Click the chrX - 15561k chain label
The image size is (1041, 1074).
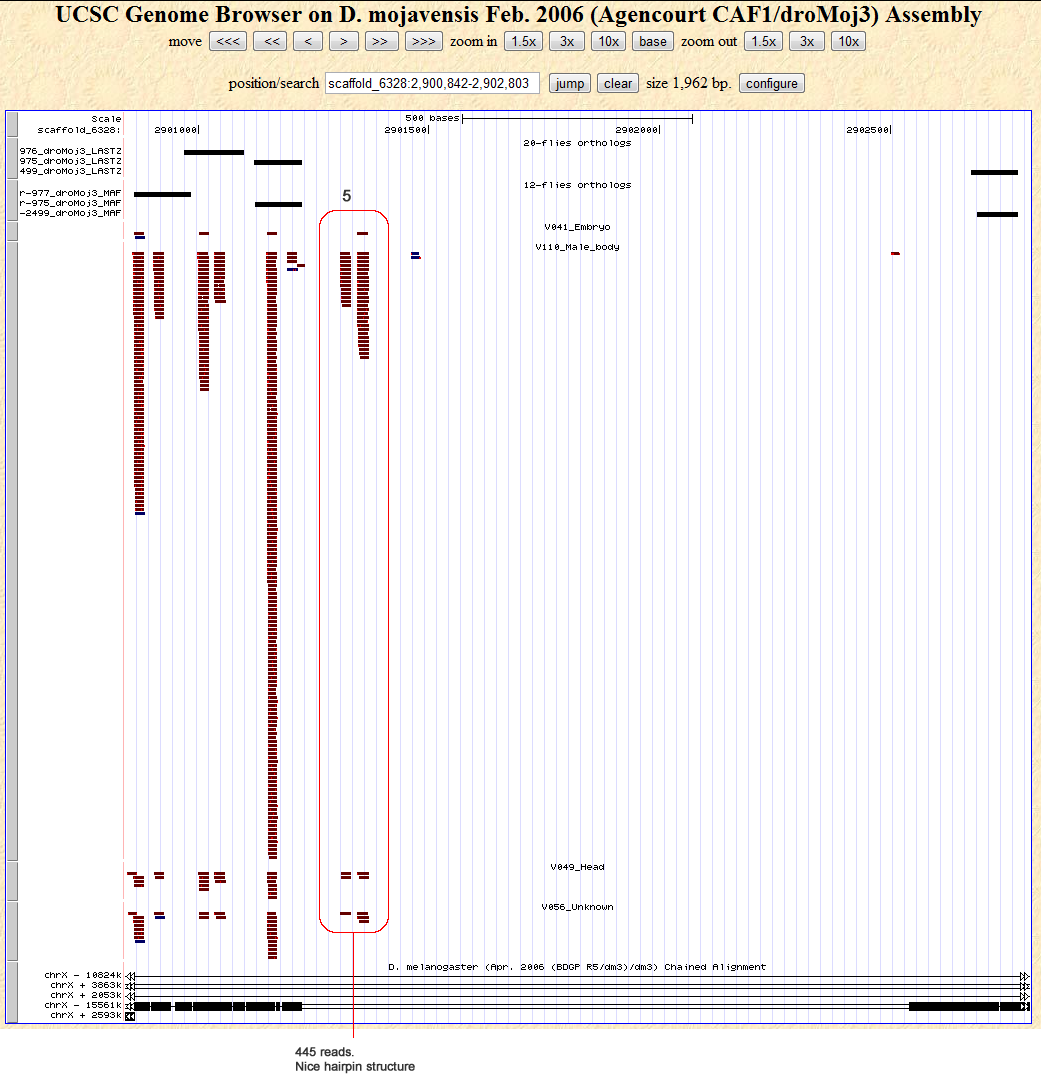(85, 1005)
